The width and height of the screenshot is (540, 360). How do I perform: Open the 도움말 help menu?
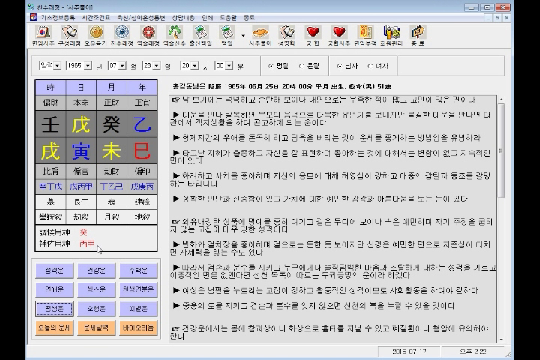tap(228, 17)
